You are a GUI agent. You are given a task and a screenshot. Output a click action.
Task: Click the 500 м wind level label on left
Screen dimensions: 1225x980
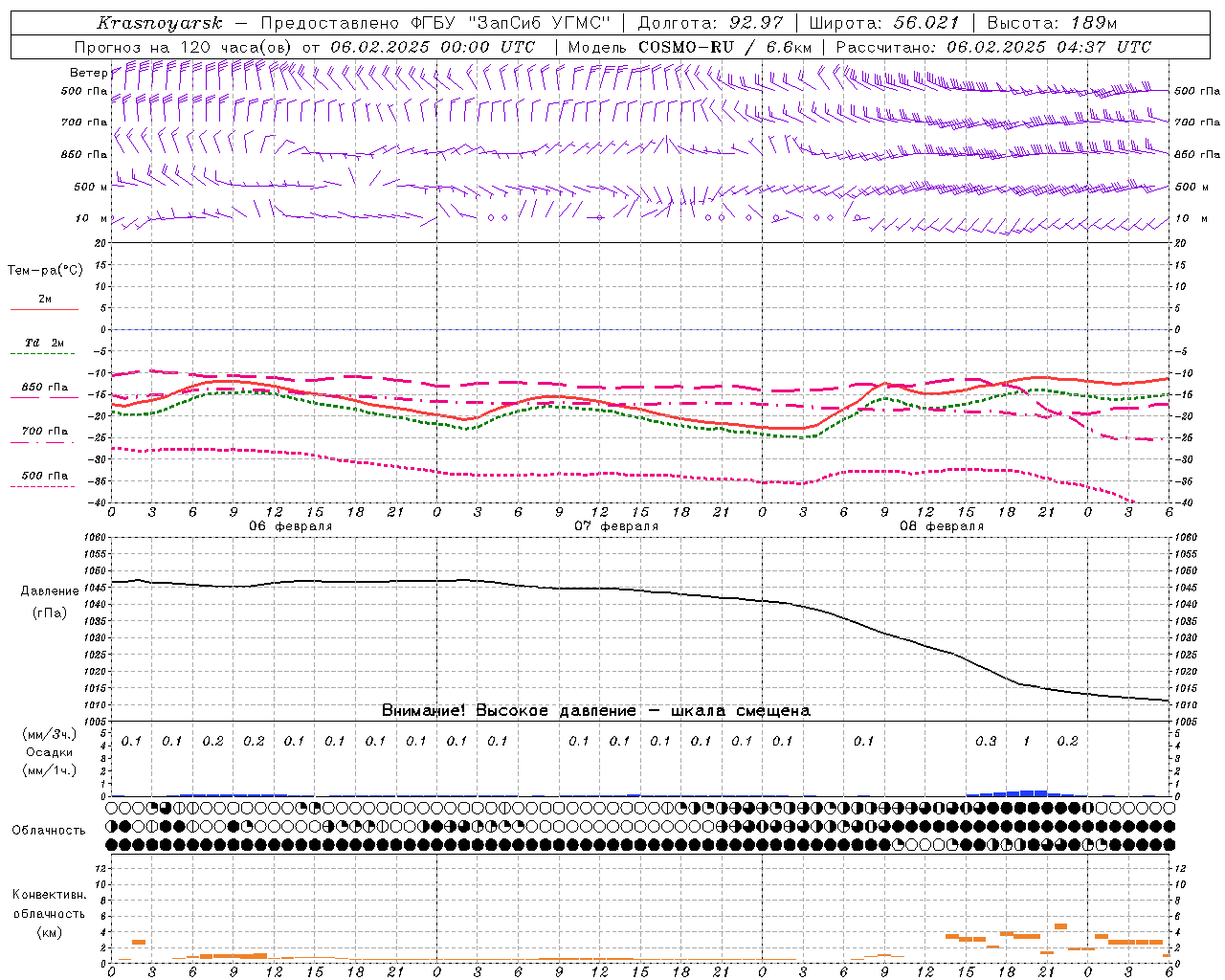91,188
